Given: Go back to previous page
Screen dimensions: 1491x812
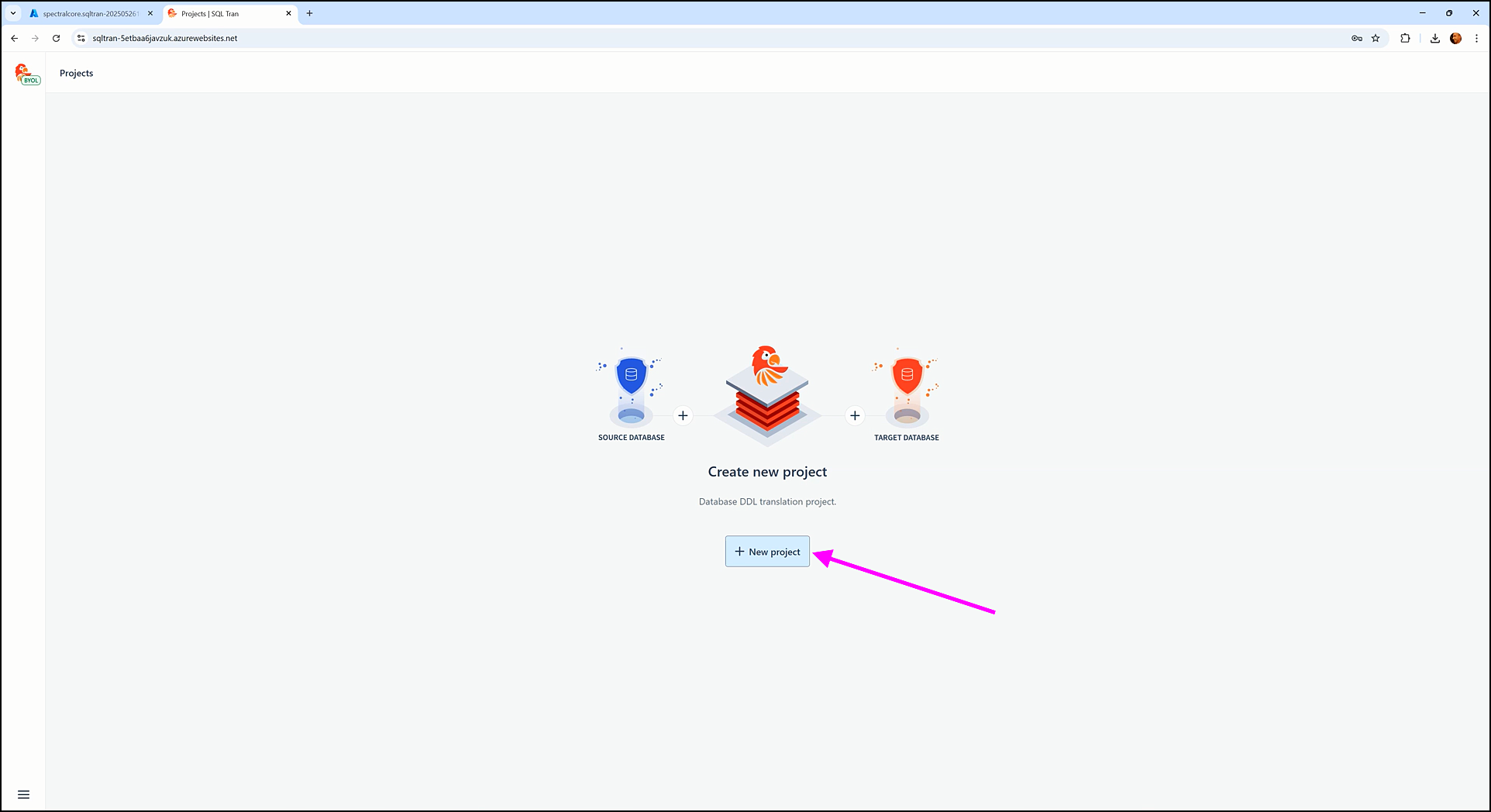Looking at the screenshot, I should 14,38.
